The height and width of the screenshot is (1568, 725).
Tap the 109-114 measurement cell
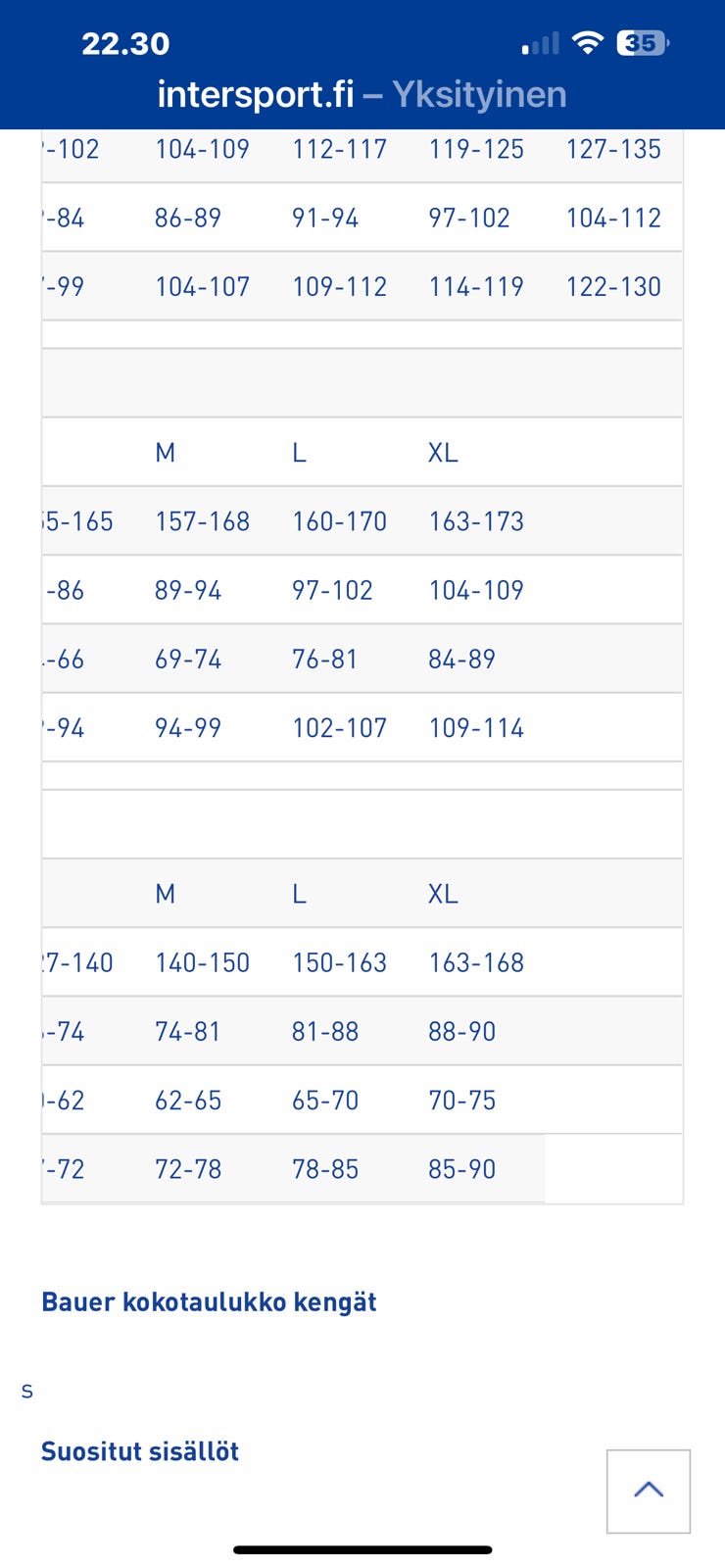476,728
